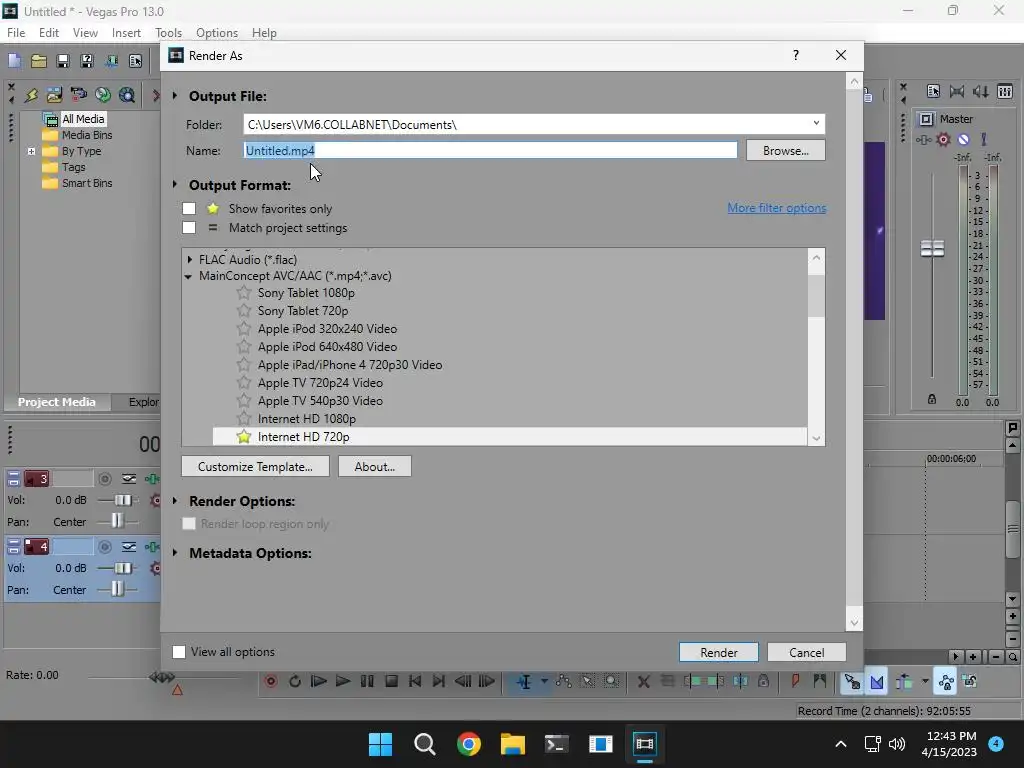
Task: Enable Match project settings checkbox
Action: pos(189,227)
